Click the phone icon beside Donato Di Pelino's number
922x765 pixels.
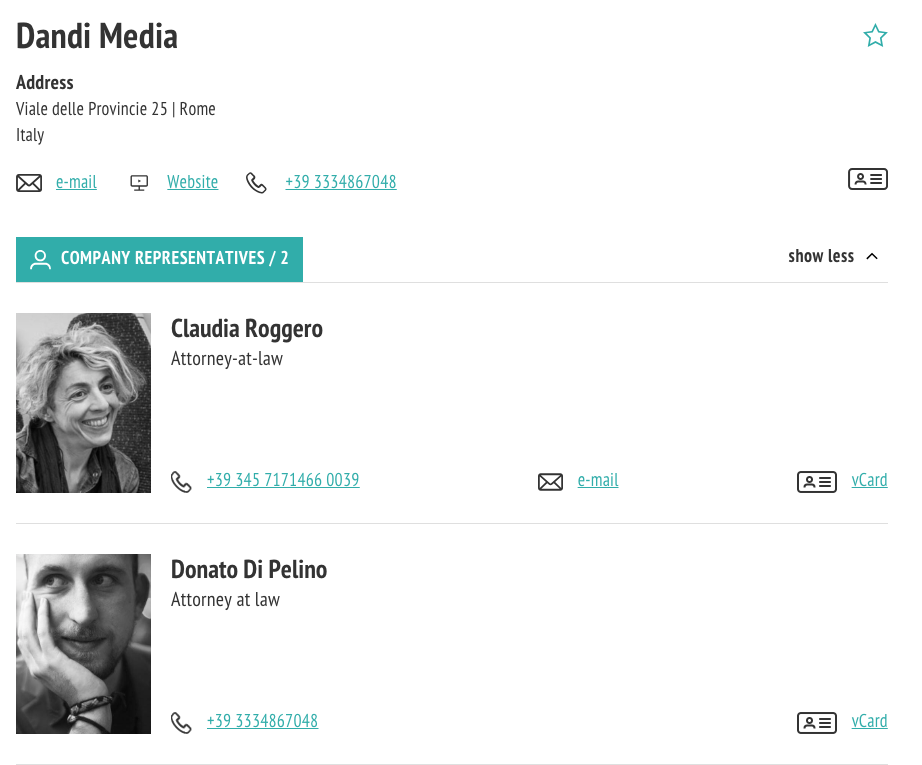pos(181,723)
